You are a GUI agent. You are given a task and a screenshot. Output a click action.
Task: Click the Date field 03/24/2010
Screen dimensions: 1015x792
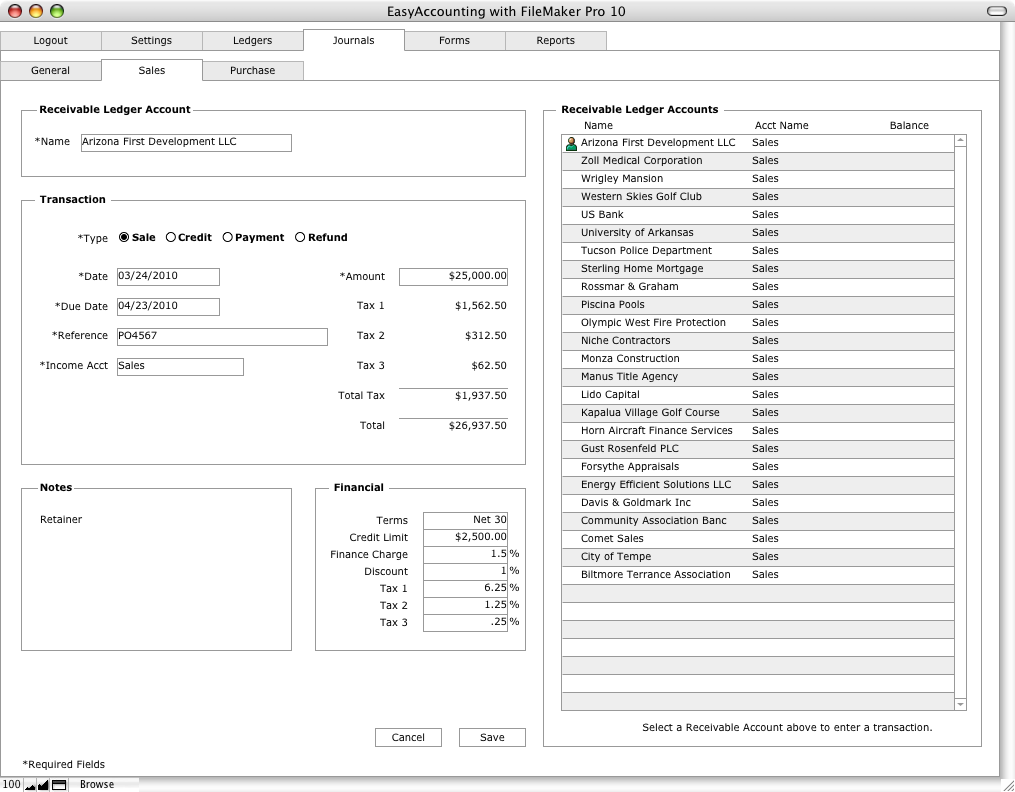coord(168,276)
